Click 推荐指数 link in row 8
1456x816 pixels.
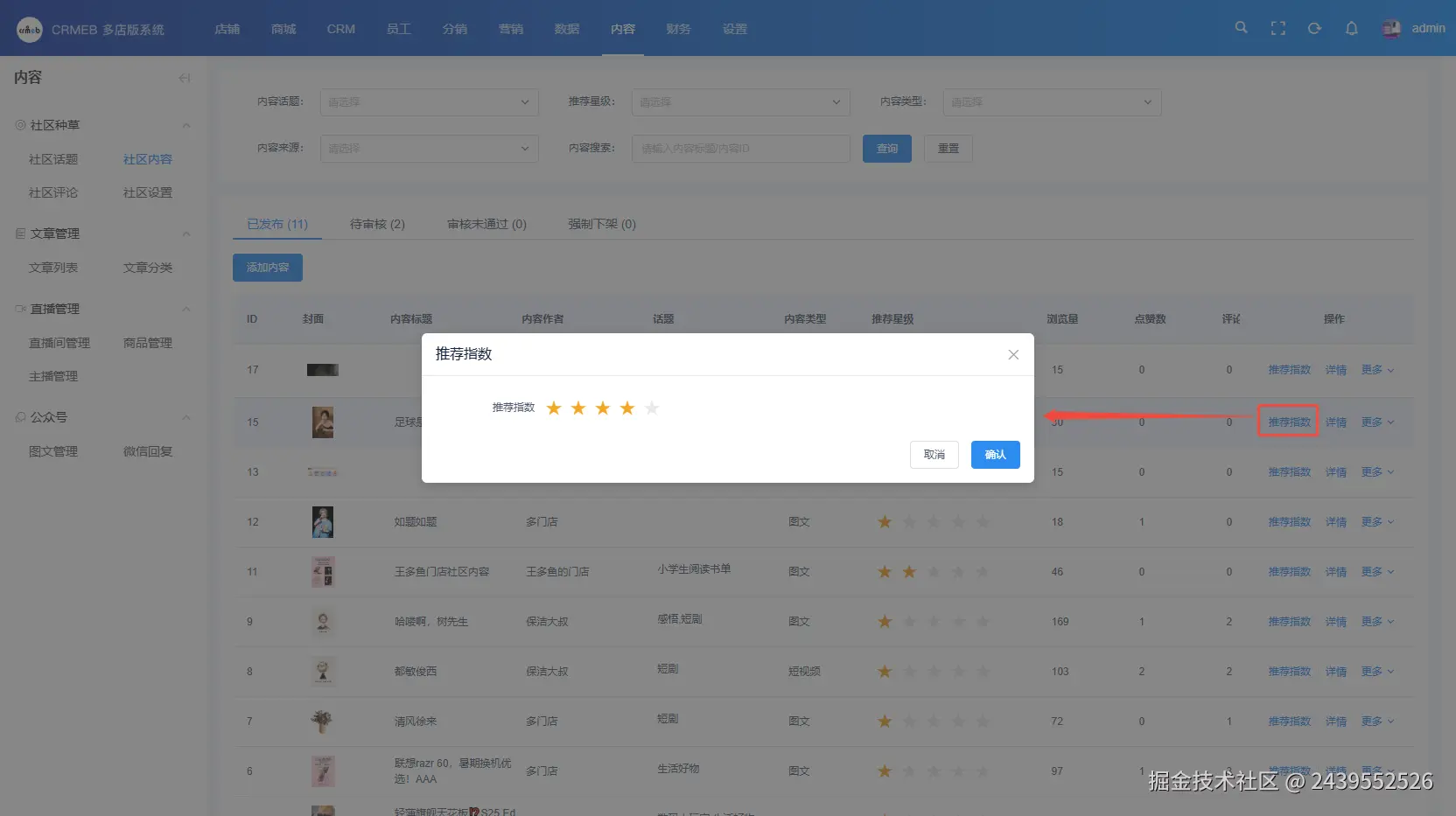(1290, 672)
